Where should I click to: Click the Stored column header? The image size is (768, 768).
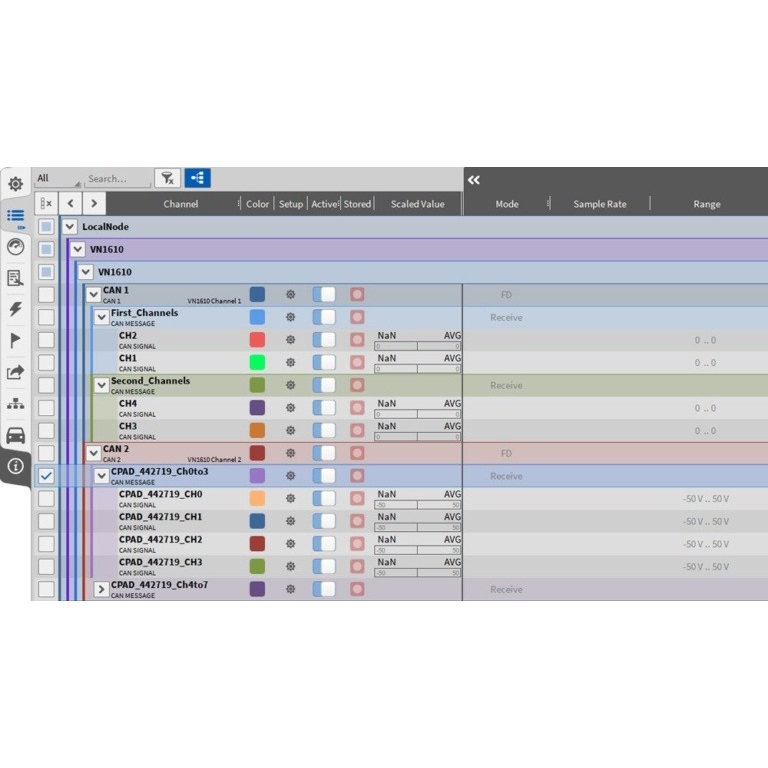pos(357,204)
